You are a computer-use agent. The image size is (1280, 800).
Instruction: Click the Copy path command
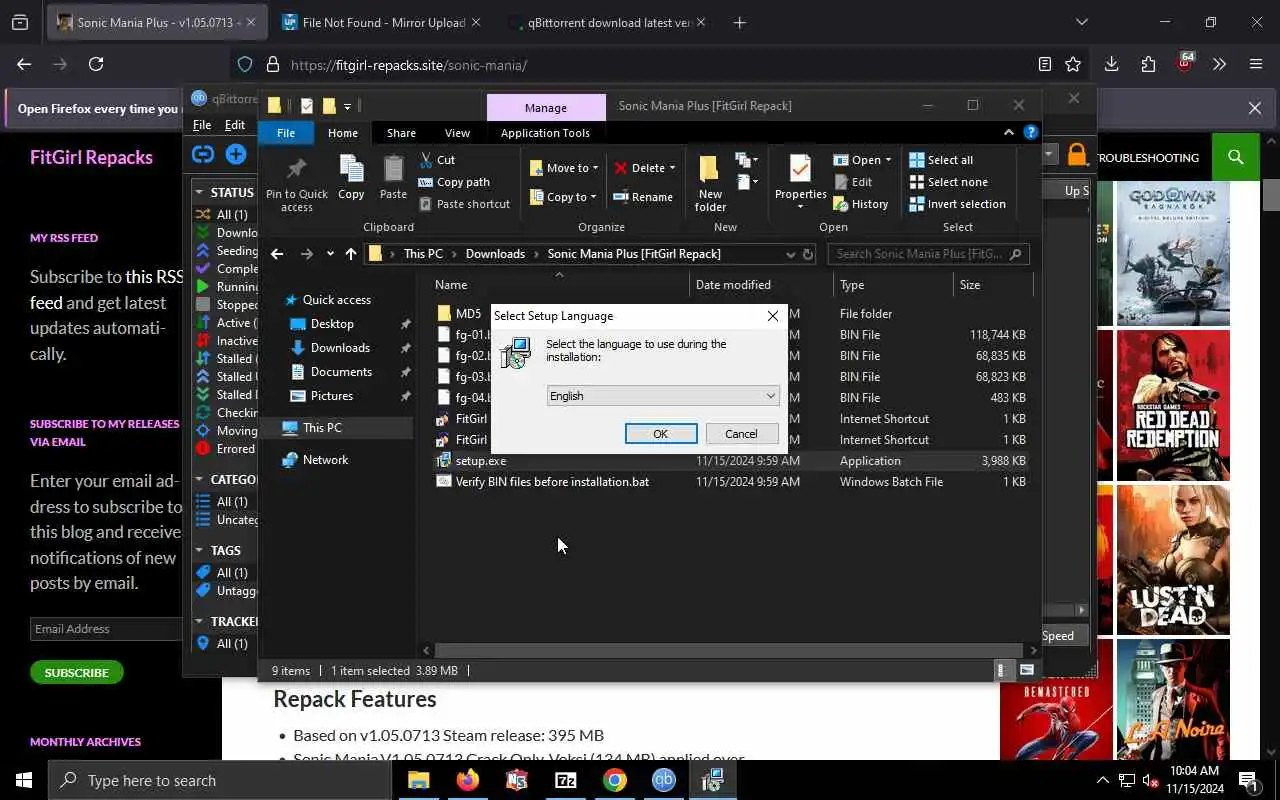[454, 182]
